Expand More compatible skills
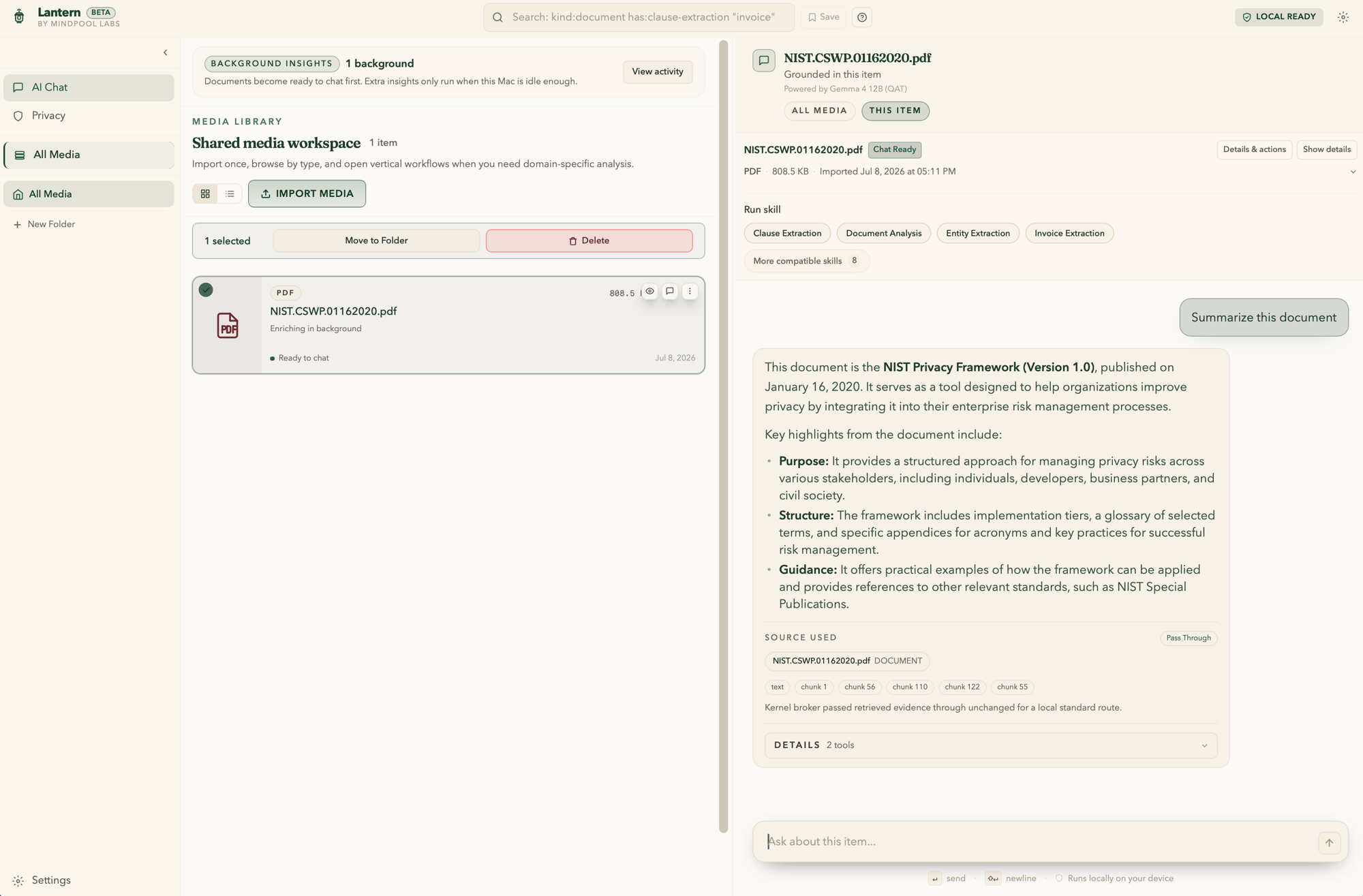 [x=806, y=262]
